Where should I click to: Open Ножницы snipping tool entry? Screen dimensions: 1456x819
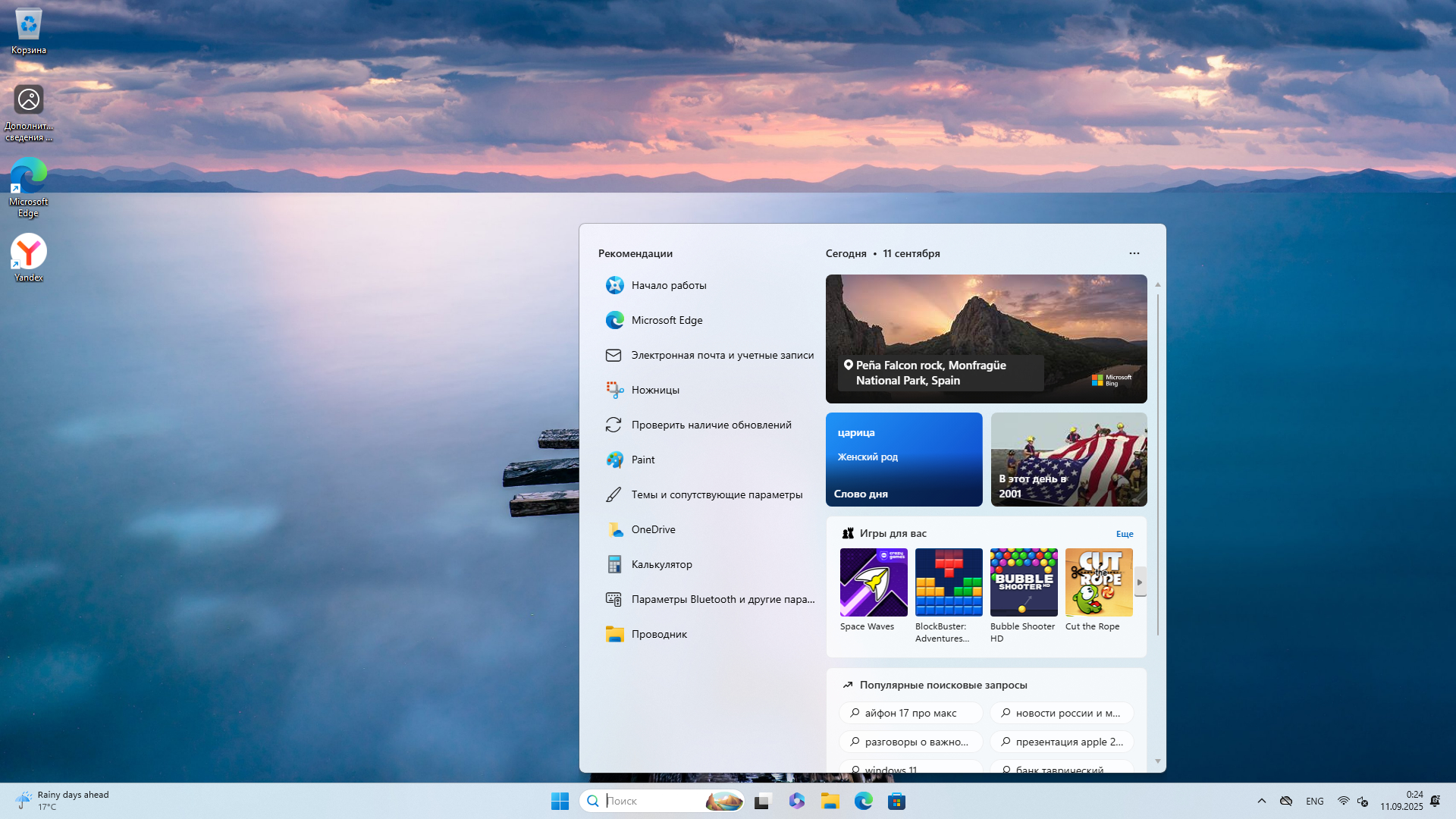[654, 390]
